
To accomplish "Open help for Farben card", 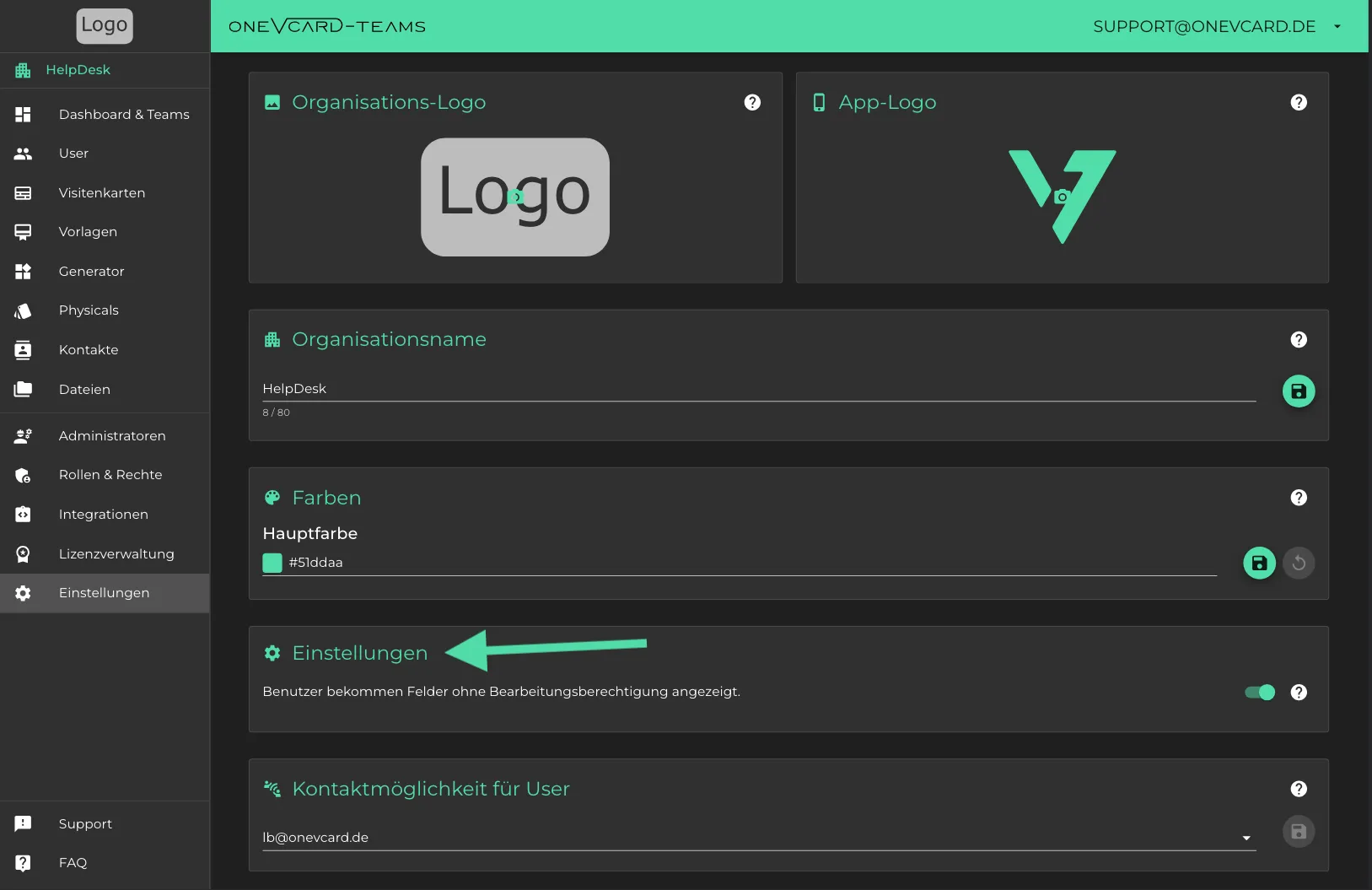I will pyautogui.click(x=1299, y=498).
